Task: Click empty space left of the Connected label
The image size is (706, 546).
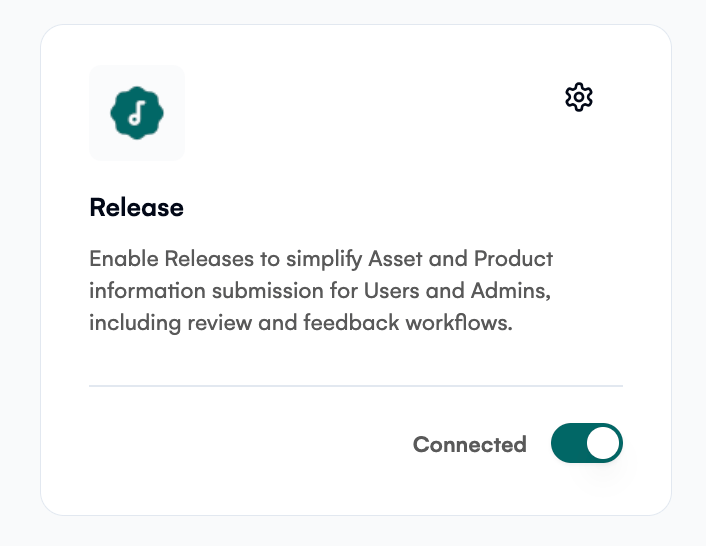Action: click(248, 444)
